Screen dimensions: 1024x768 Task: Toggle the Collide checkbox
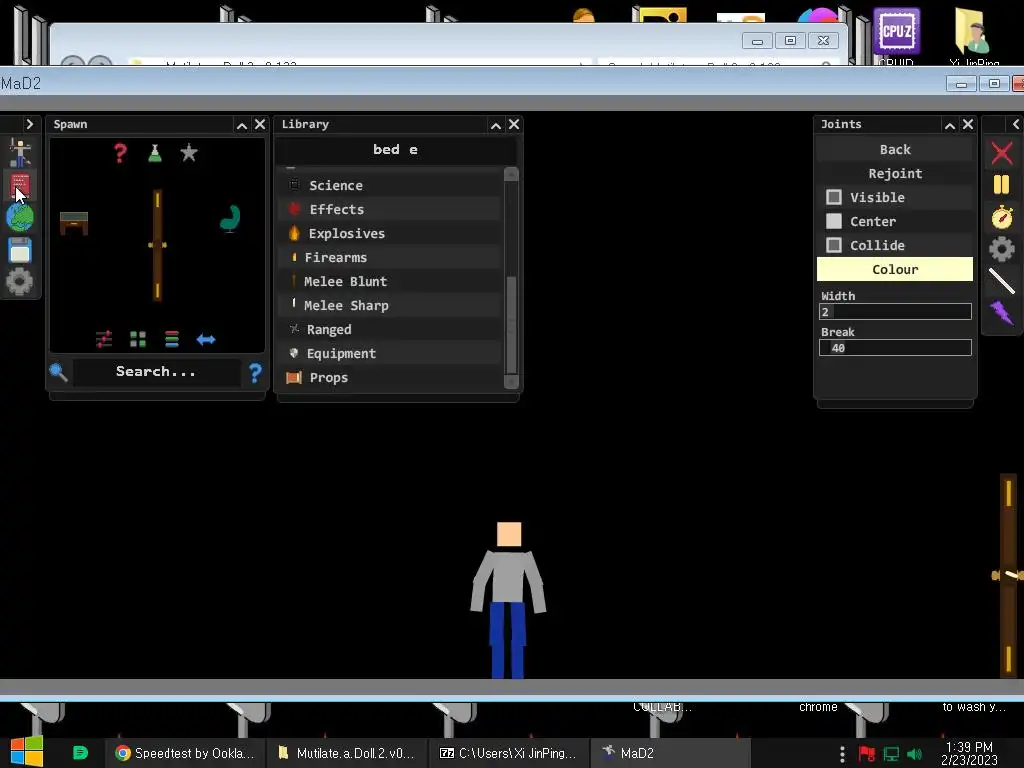click(834, 246)
